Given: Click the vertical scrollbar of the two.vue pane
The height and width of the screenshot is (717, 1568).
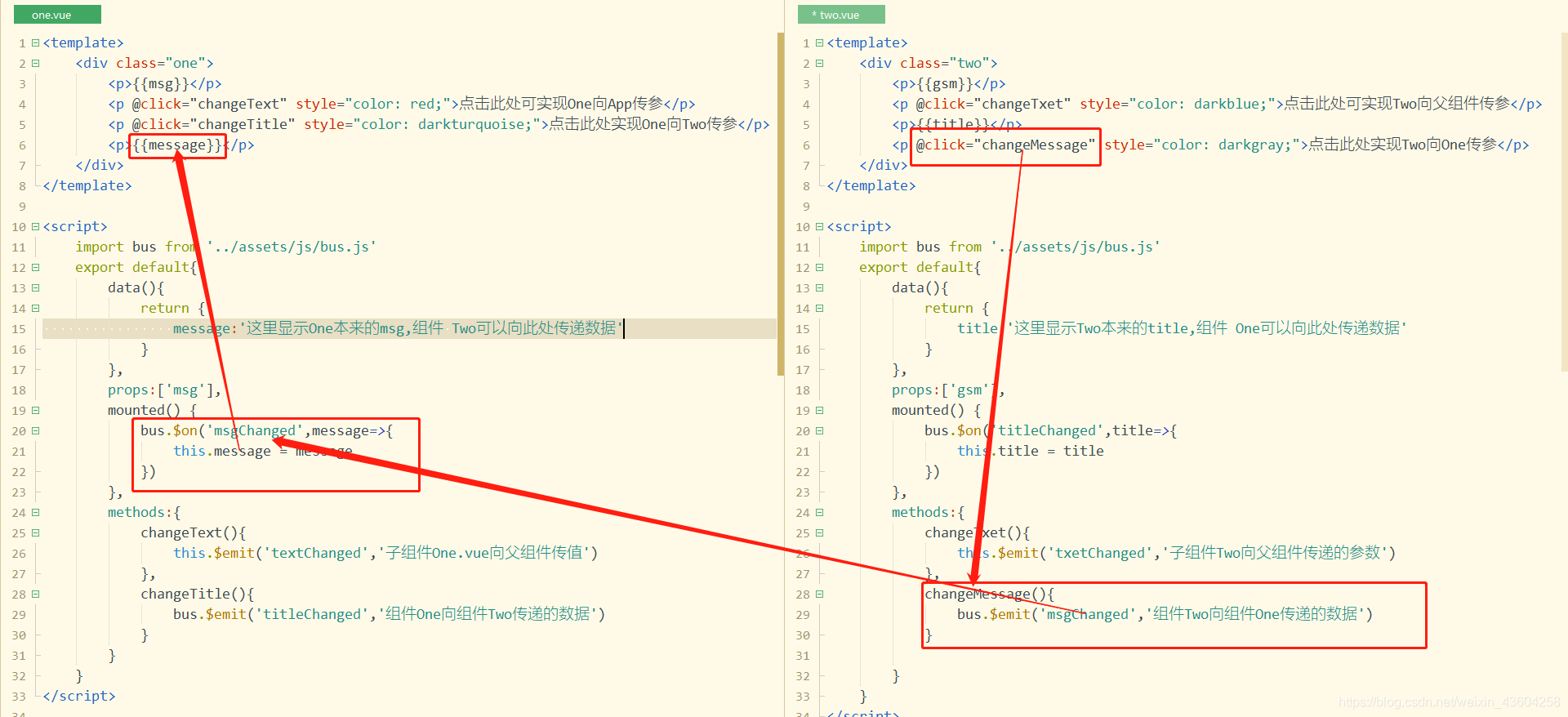Looking at the screenshot, I should click(1564, 204).
